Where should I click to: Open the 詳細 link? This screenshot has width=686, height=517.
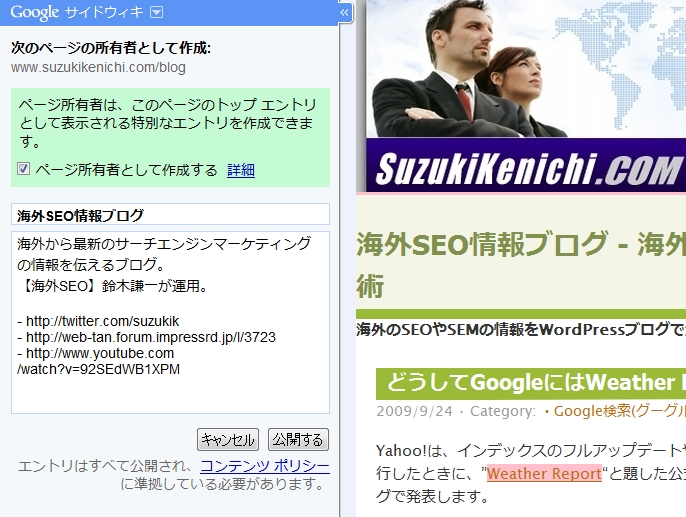pyautogui.click(x=241, y=170)
